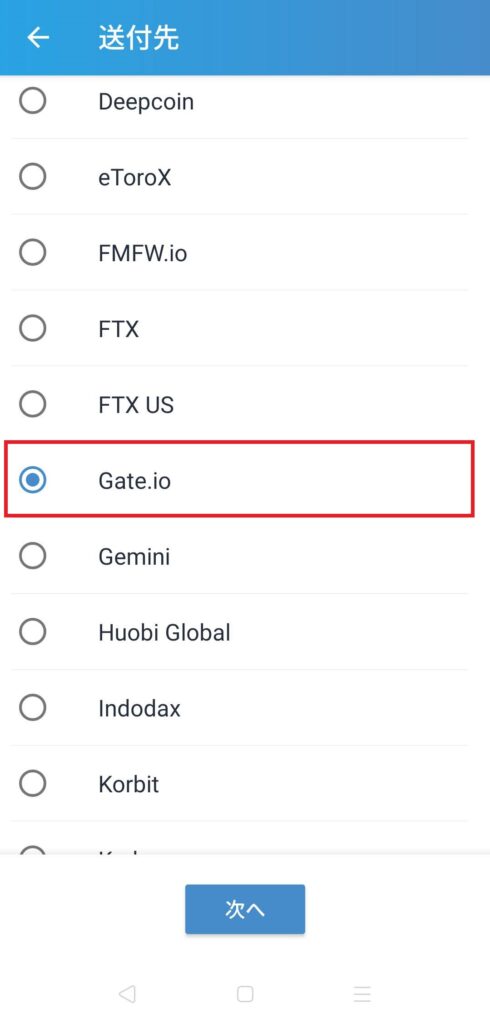Choose Huobi Global radio option

pos(33,632)
